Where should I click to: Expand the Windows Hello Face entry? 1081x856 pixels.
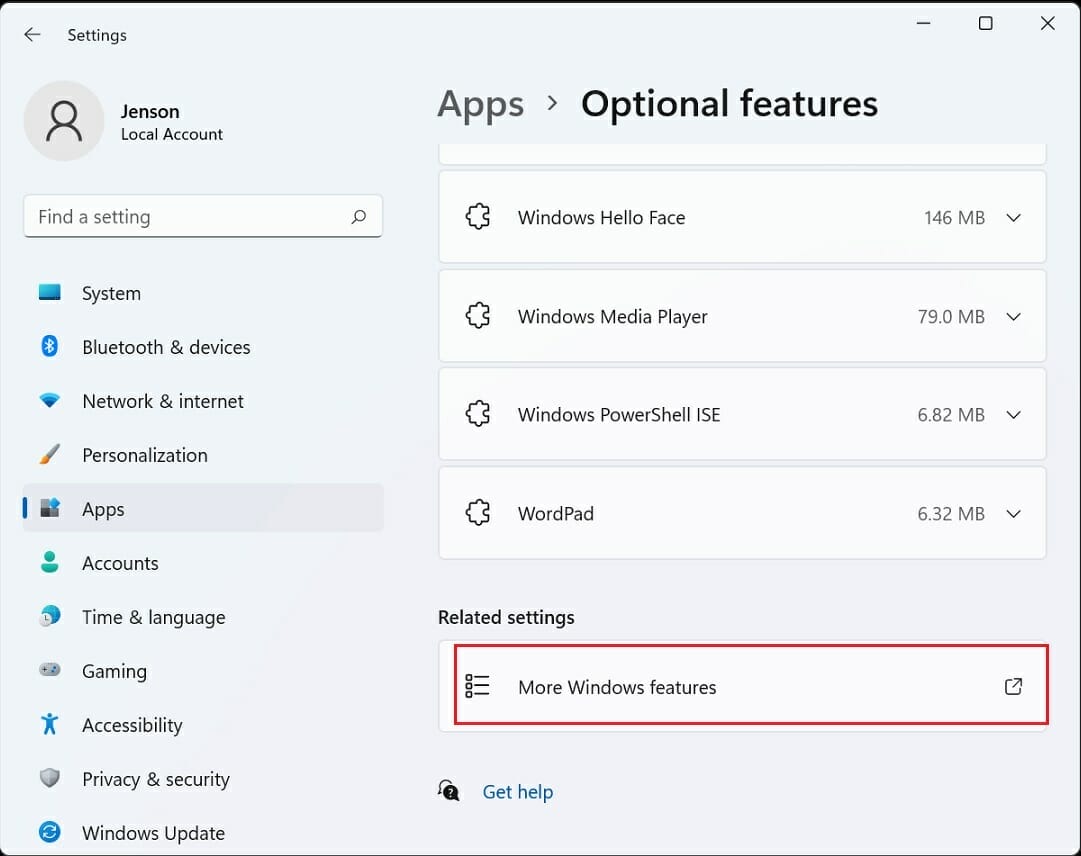pyautogui.click(x=1013, y=217)
